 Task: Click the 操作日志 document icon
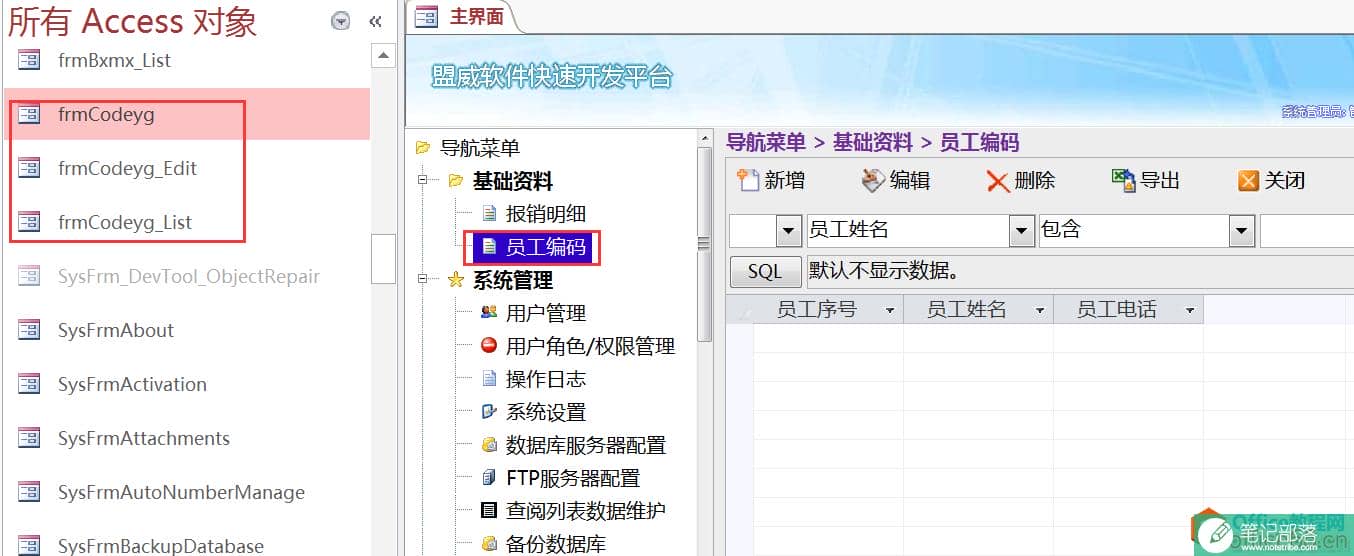point(489,378)
